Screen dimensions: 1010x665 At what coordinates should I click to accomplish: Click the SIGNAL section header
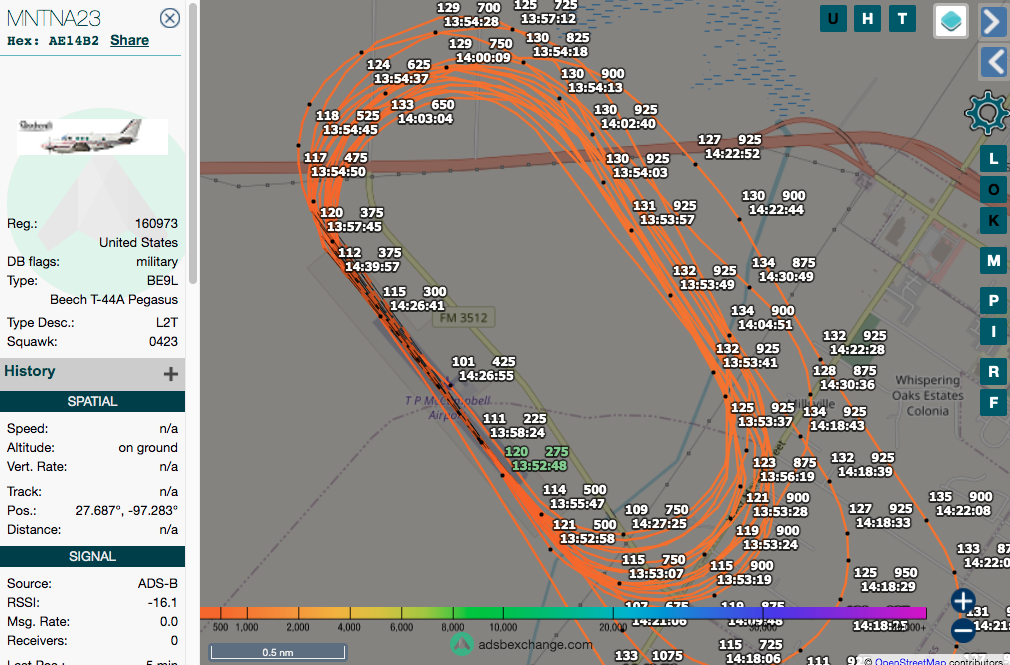(93, 556)
